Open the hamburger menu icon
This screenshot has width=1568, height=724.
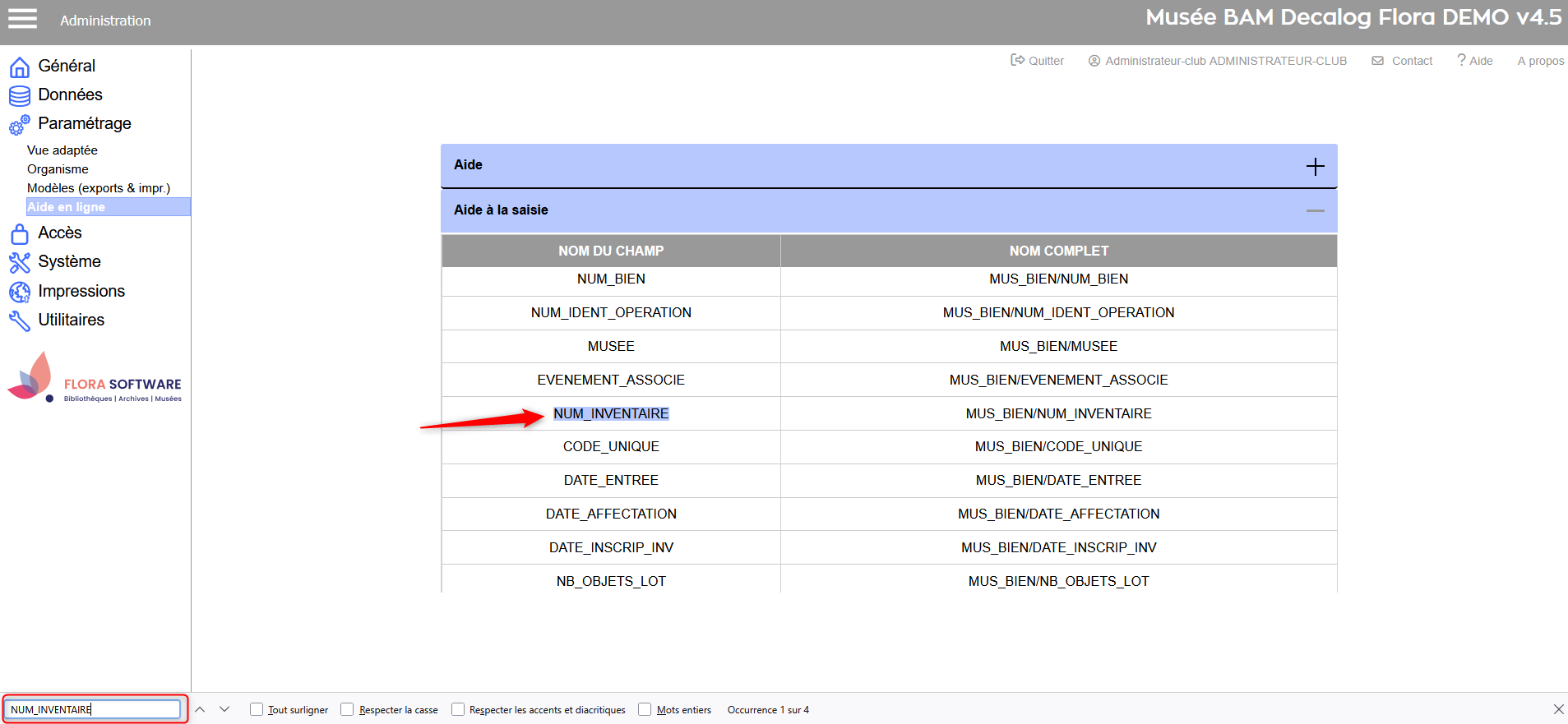point(22,19)
